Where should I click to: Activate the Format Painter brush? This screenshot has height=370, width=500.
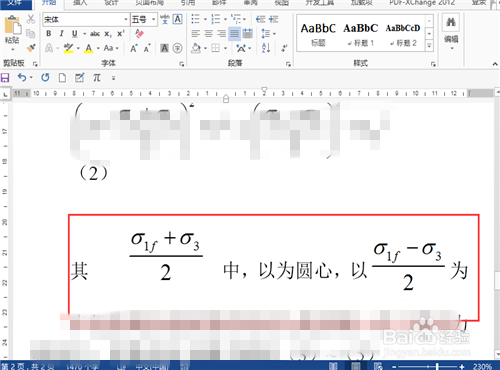click(x=31, y=48)
